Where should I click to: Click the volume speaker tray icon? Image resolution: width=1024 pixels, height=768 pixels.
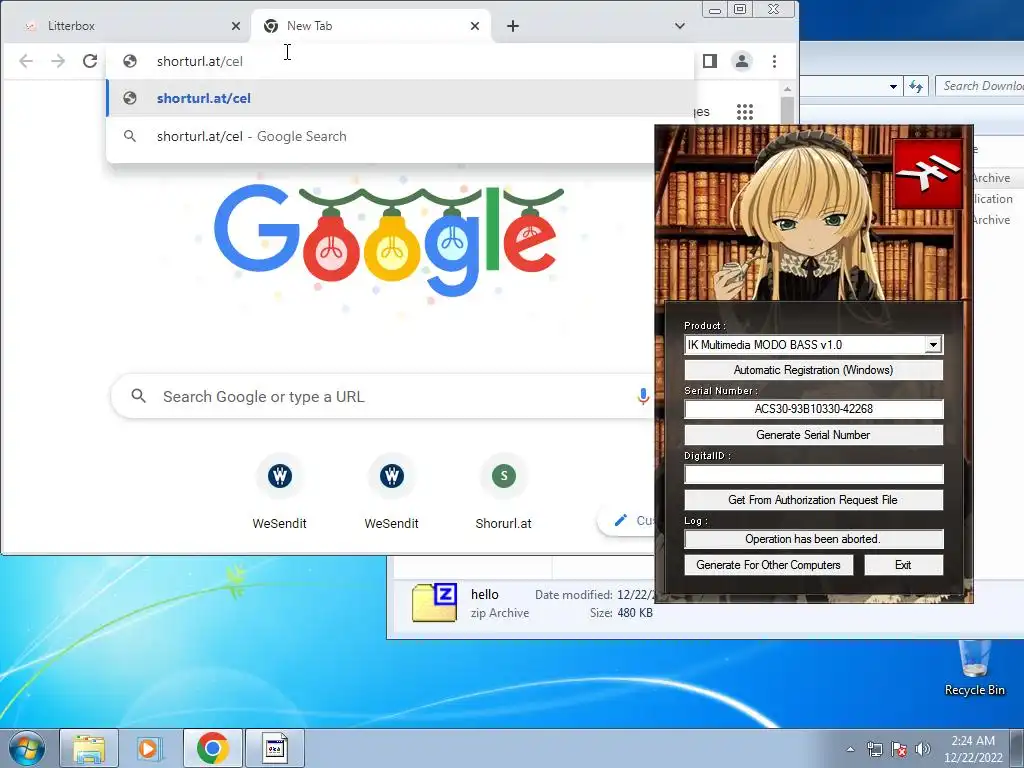[923, 749]
